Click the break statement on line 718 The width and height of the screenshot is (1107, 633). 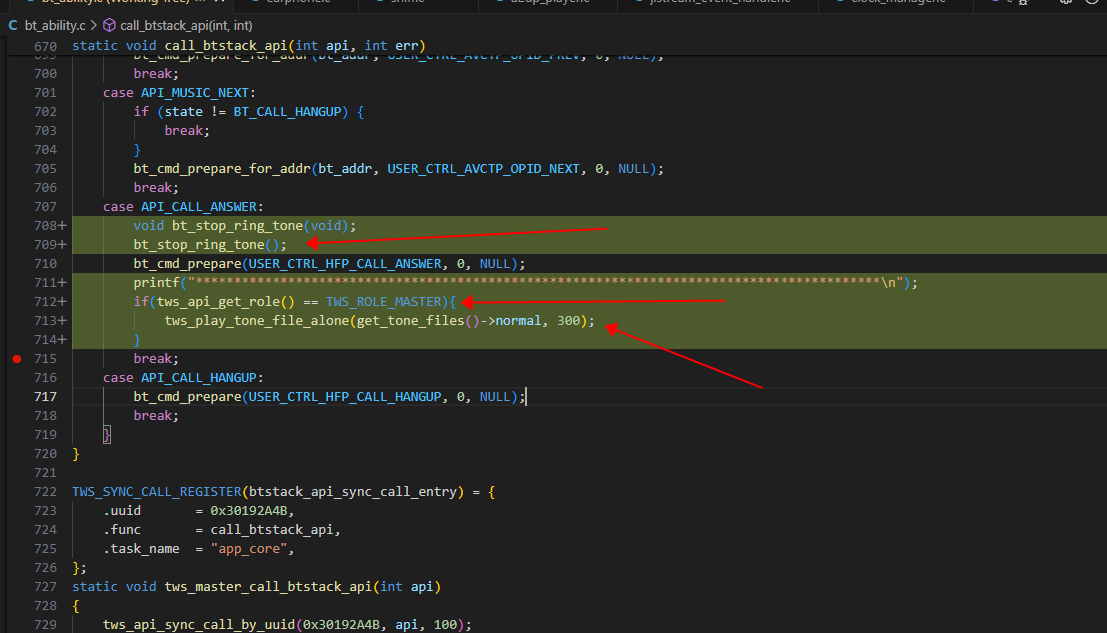click(152, 416)
